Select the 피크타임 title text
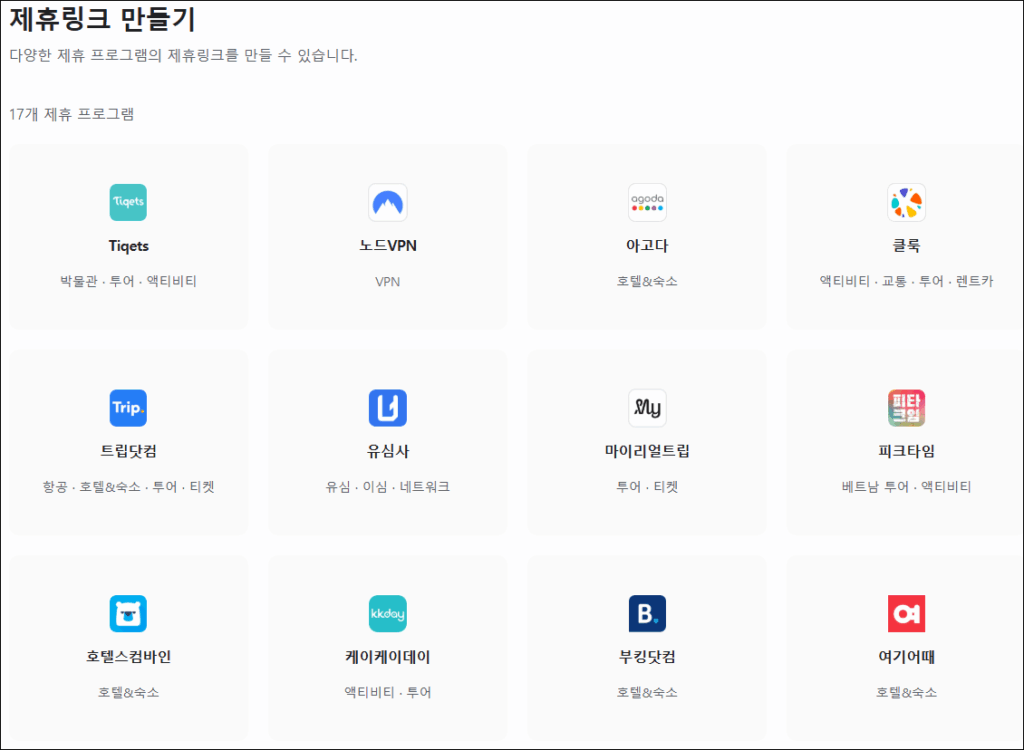This screenshot has width=1024, height=750. 906,451
